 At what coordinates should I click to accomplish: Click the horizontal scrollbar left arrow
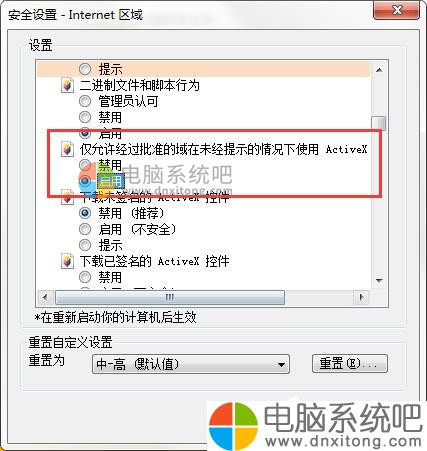click(x=45, y=297)
